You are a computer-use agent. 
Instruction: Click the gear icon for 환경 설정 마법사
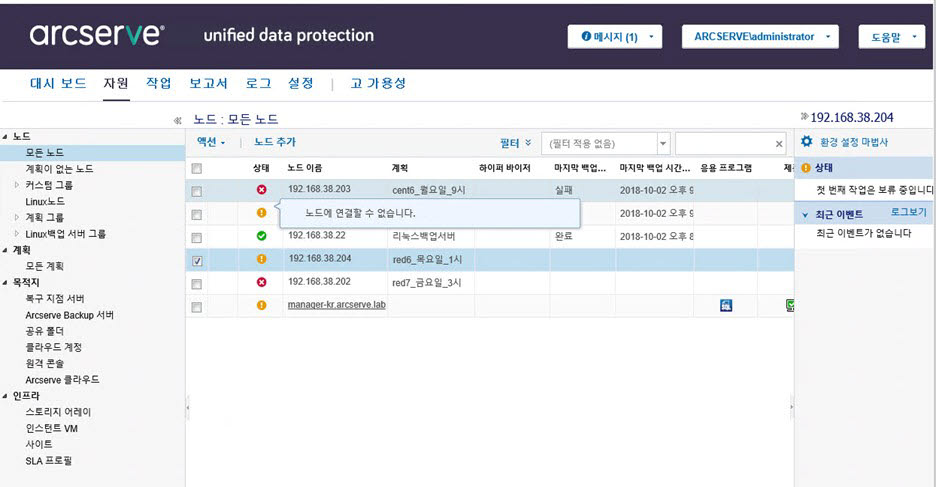point(807,143)
